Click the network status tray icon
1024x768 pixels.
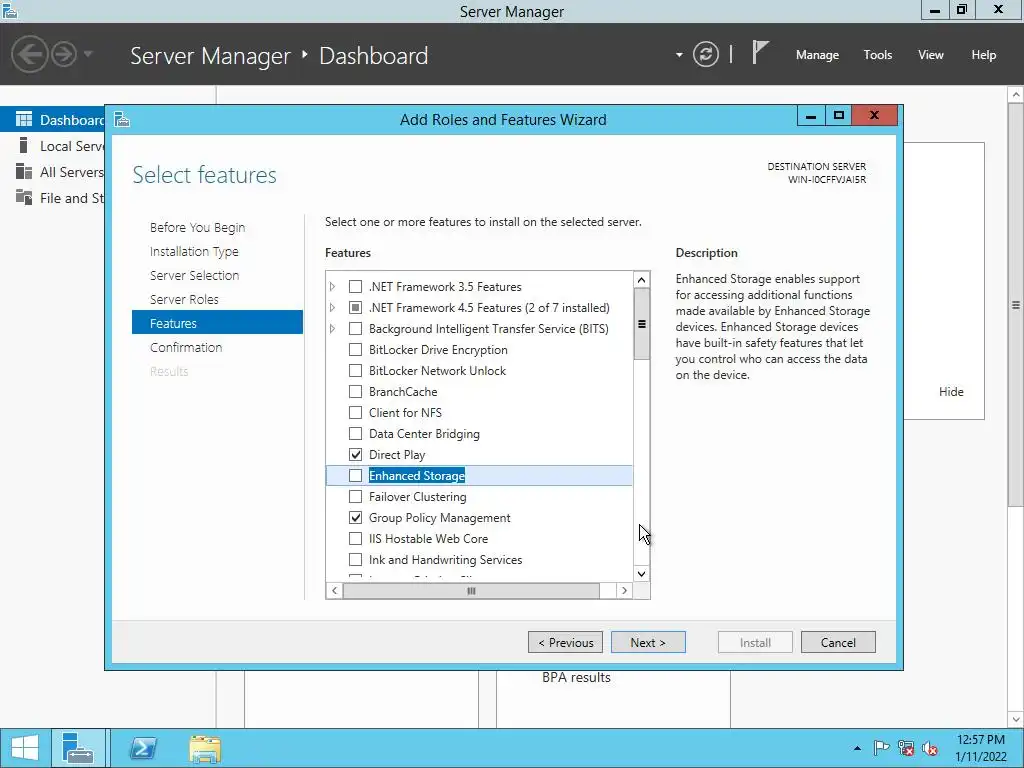(906, 748)
